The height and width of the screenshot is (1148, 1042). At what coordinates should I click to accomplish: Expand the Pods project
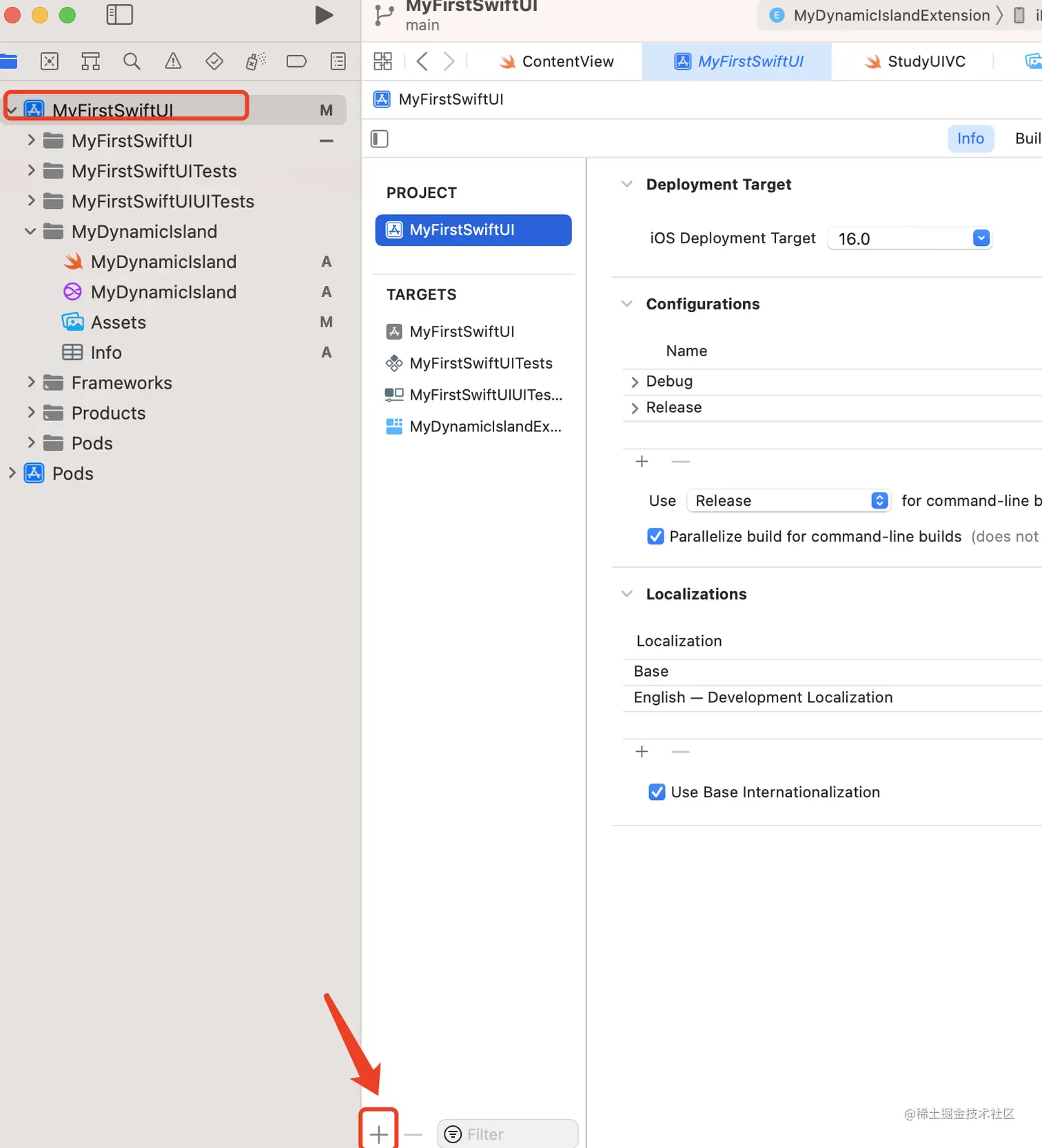click(x=12, y=473)
